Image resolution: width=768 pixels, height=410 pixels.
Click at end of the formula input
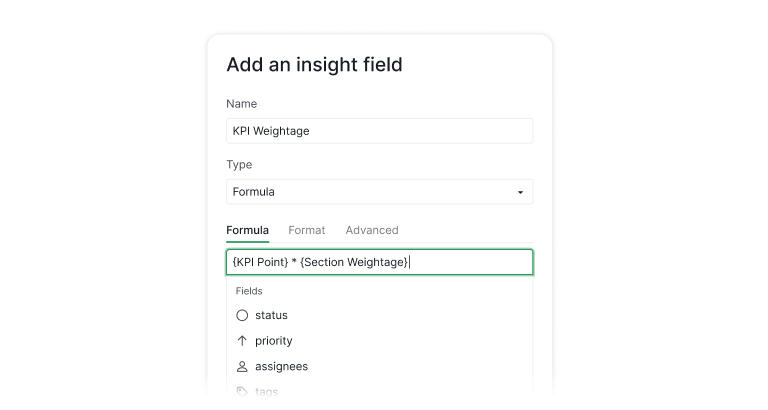click(x=470, y=262)
